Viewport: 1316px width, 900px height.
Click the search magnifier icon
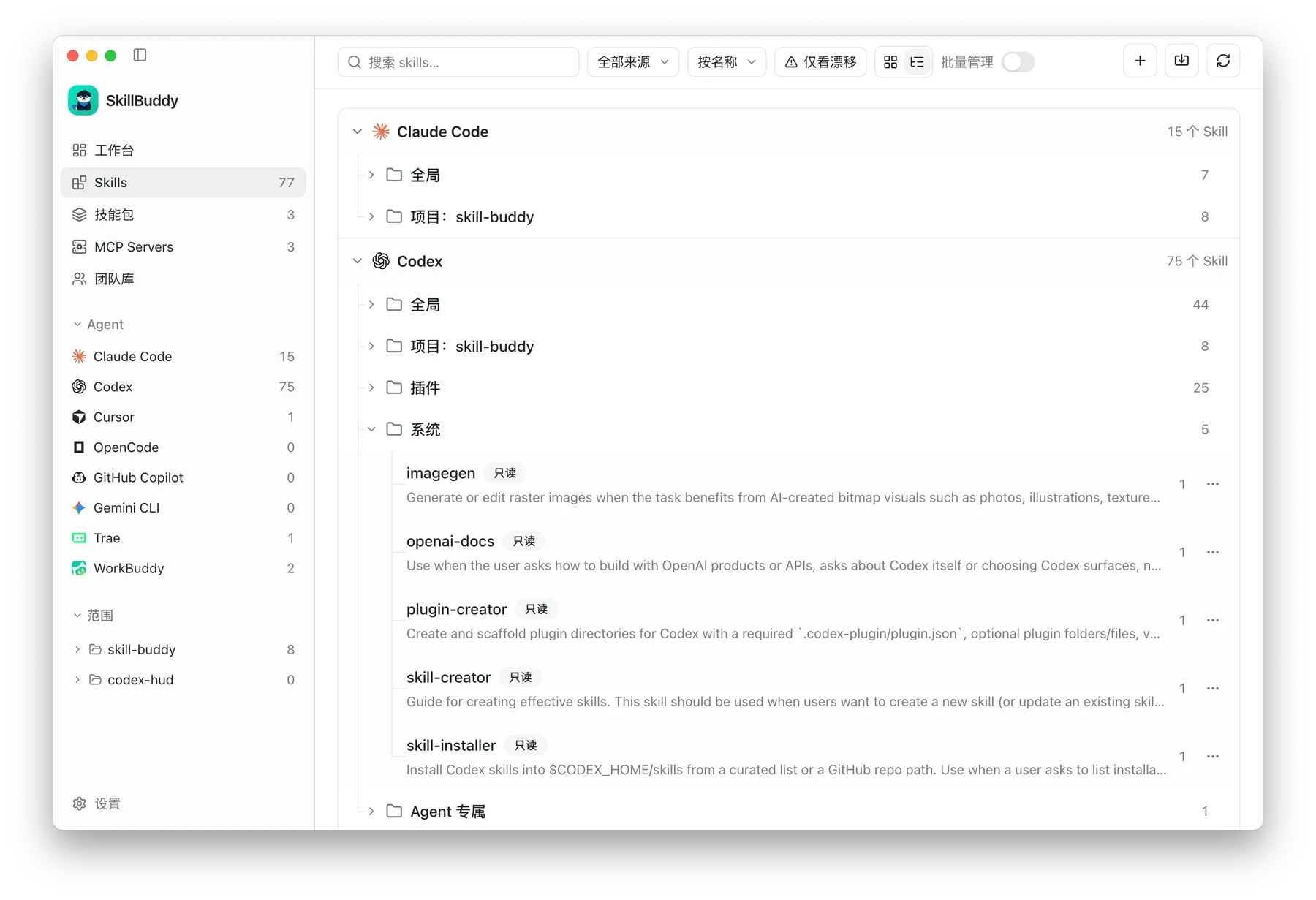[355, 62]
